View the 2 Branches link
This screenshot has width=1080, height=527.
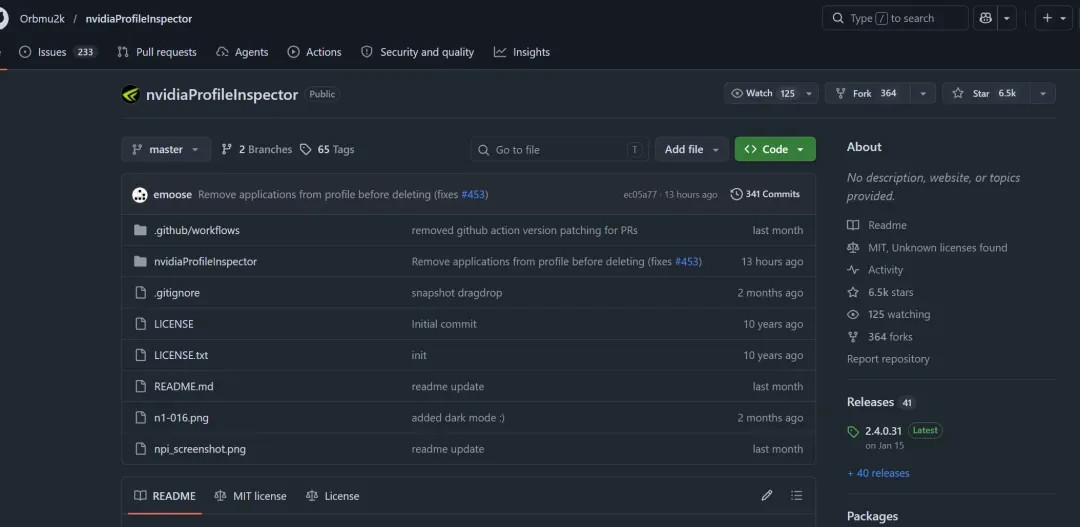256,149
